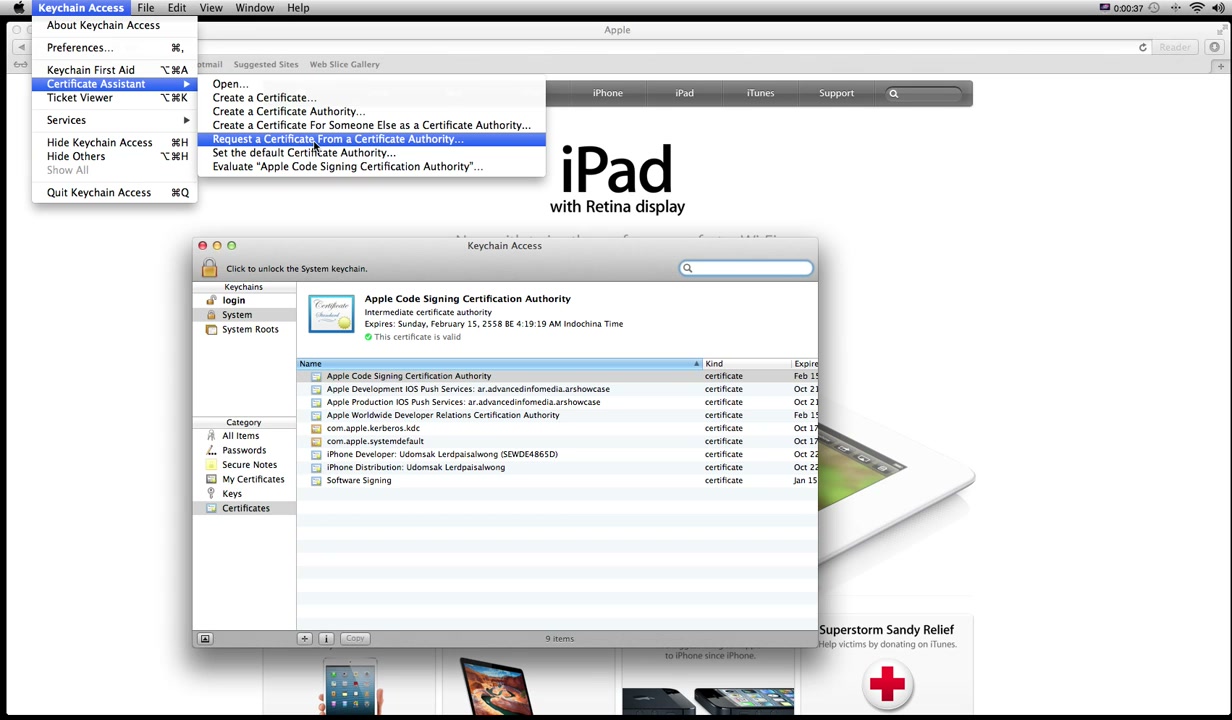
Task: Open Preferences… from the menu
Action: pyautogui.click(x=115, y=47)
